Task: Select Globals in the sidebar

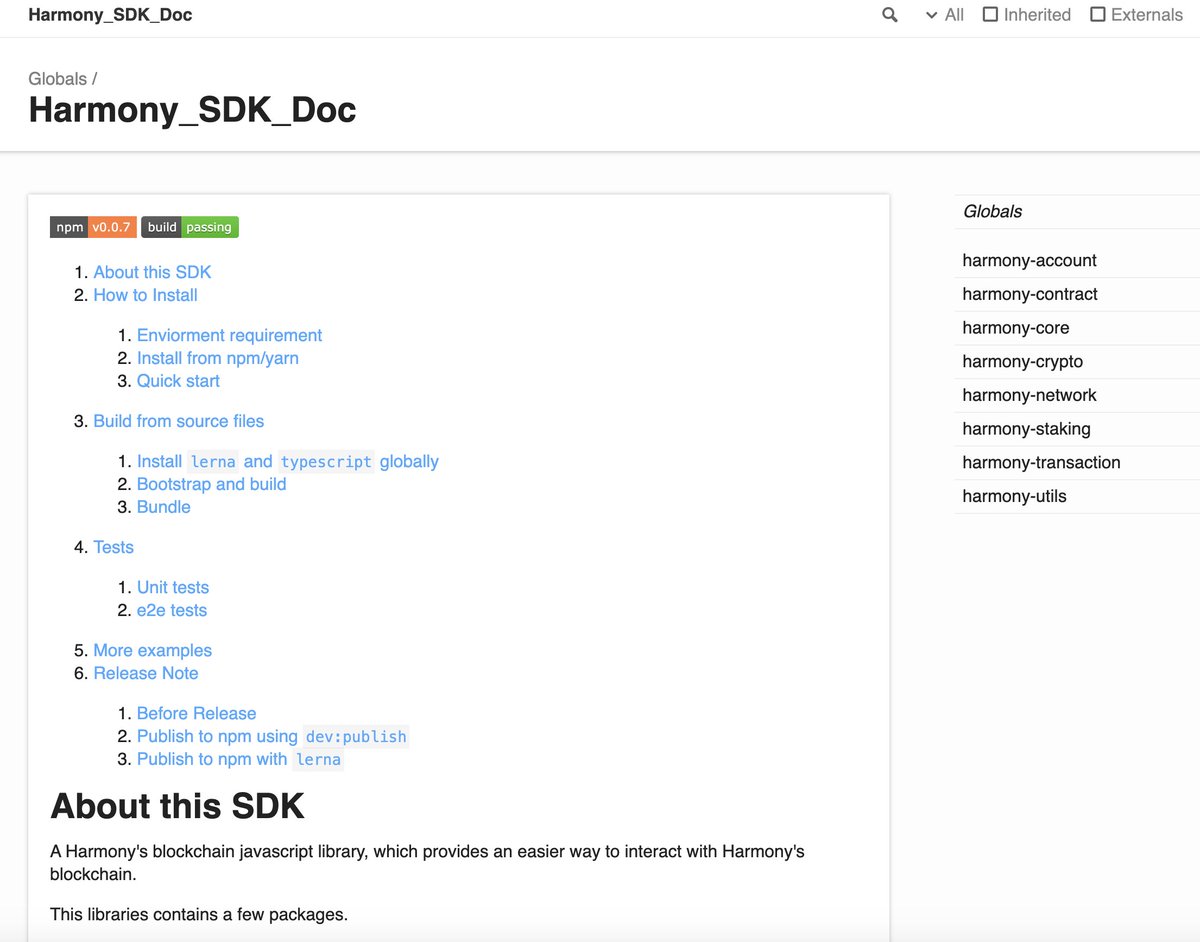Action: [992, 211]
